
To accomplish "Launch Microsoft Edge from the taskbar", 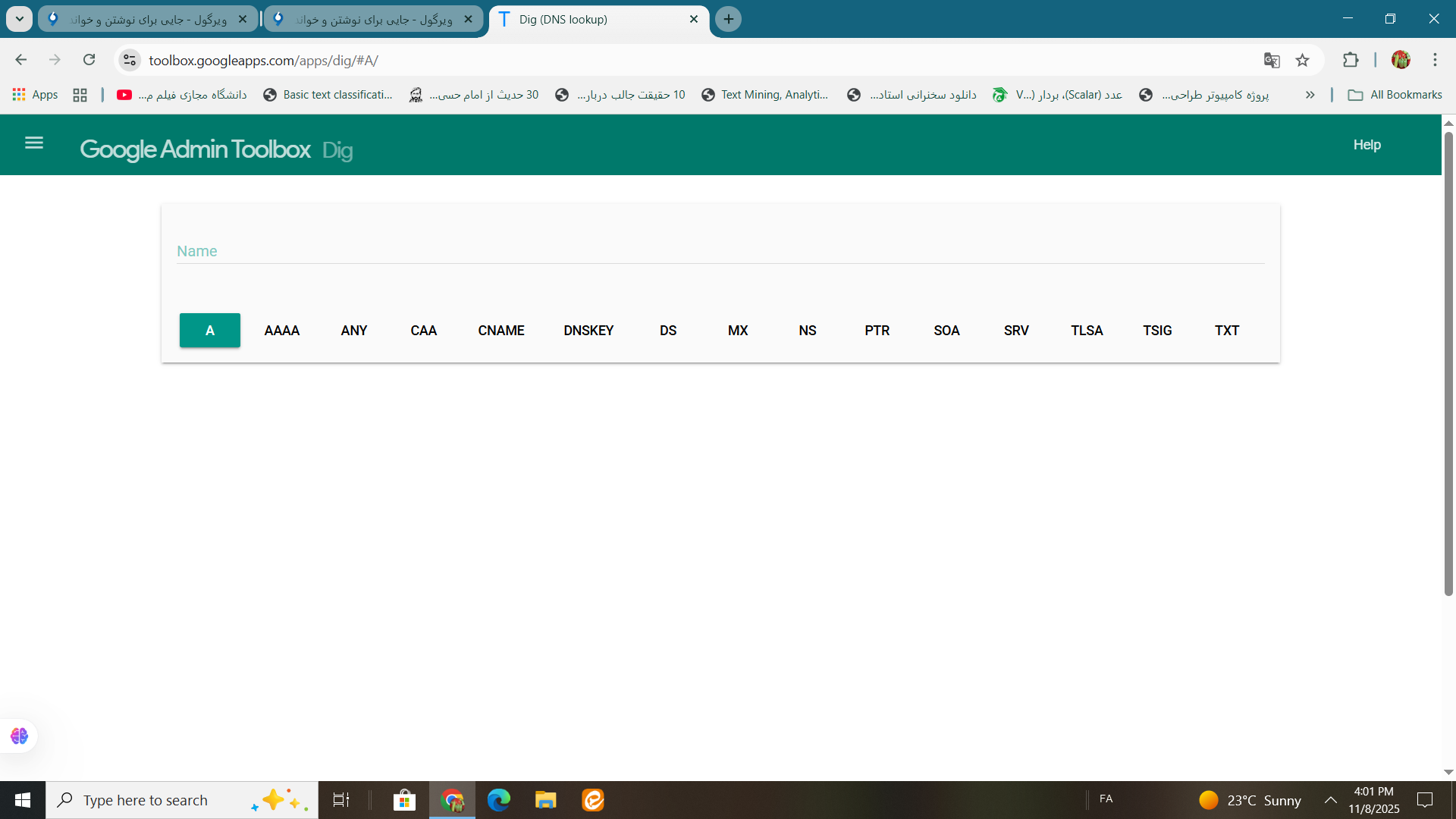I will [x=498, y=800].
